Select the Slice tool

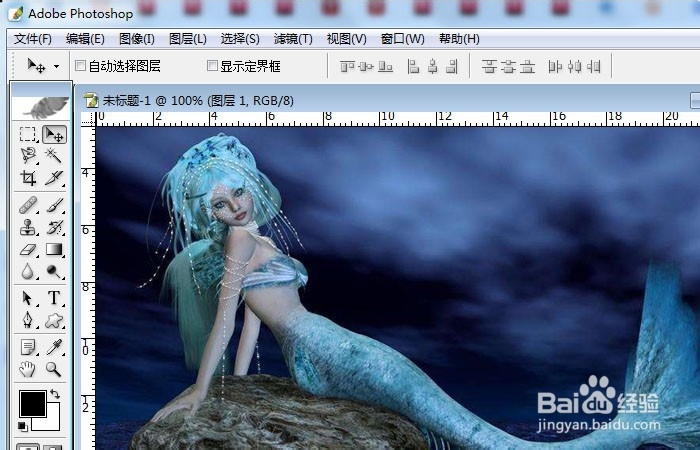coord(54,178)
